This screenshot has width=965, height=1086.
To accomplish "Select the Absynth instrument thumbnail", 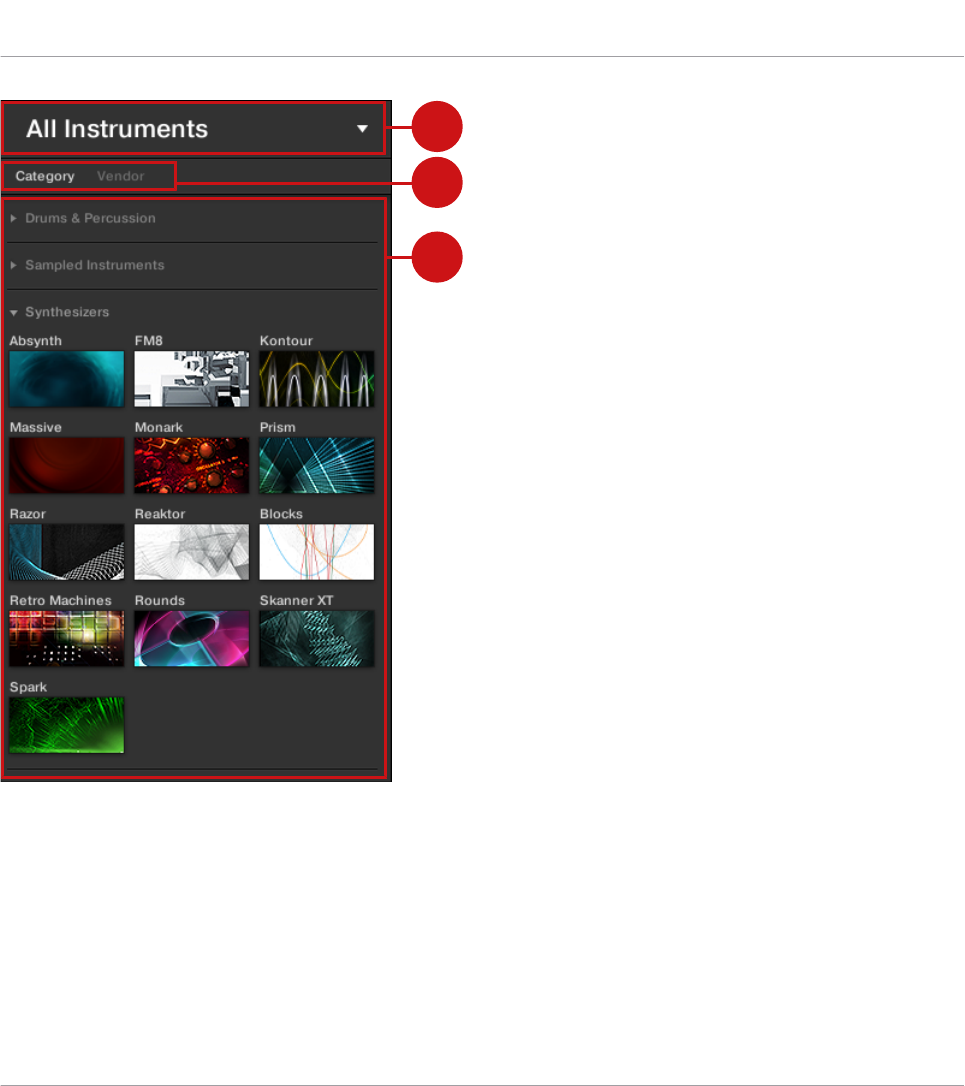I will tap(67, 379).
